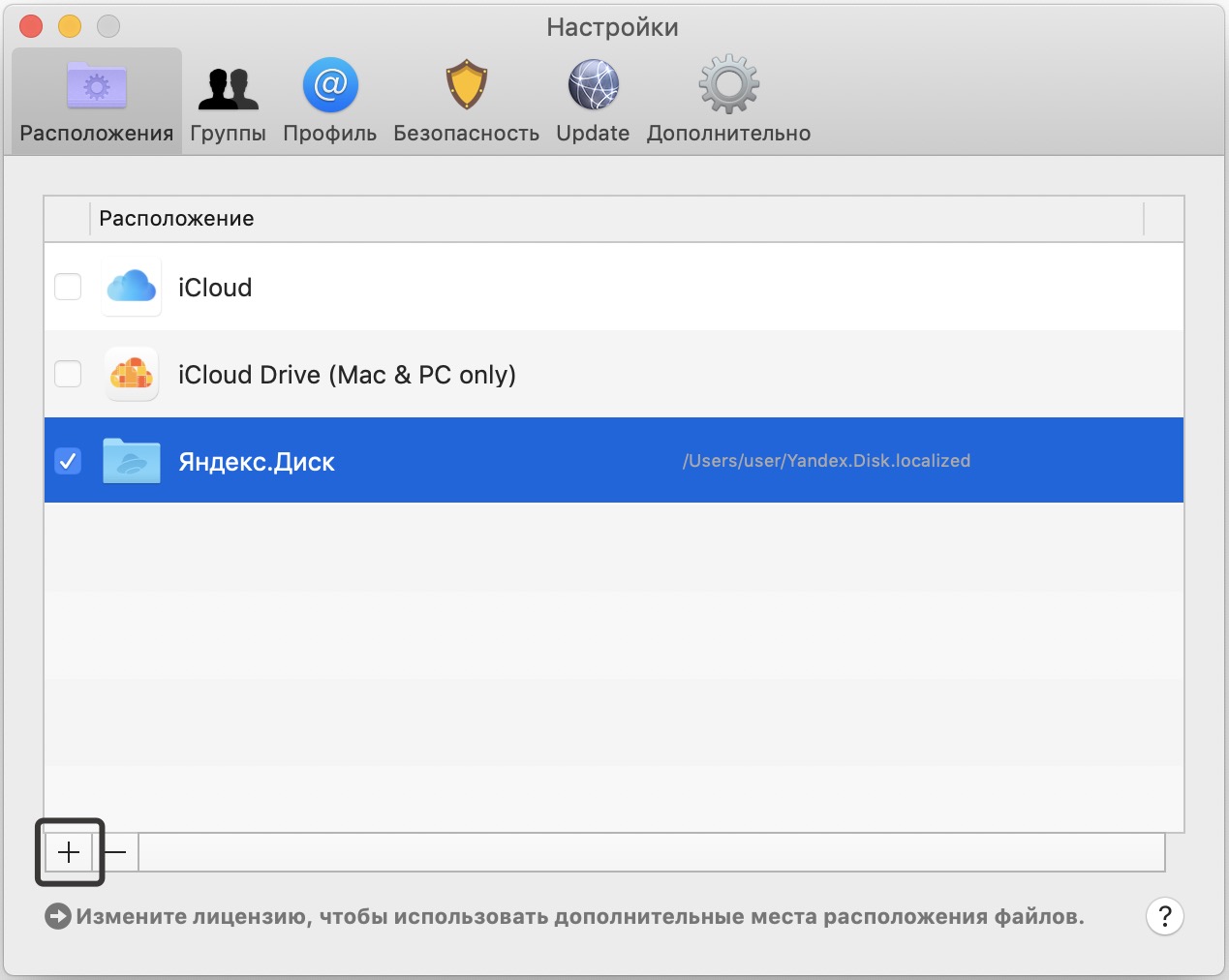Select the iCloud Drive (Mac & PC only) label
The height and width of the screenshot is (980, 1229).
pos(347,375)
